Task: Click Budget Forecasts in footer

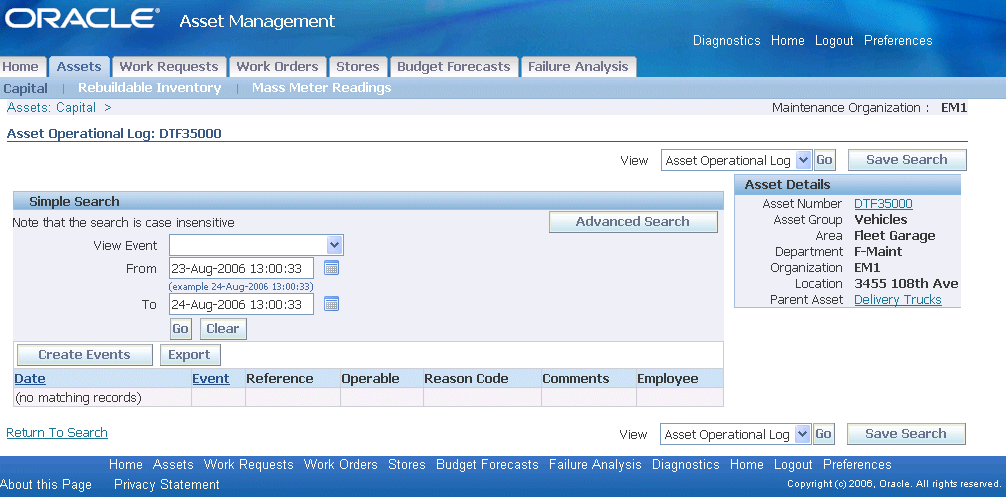Action: (x=487, y=465)
